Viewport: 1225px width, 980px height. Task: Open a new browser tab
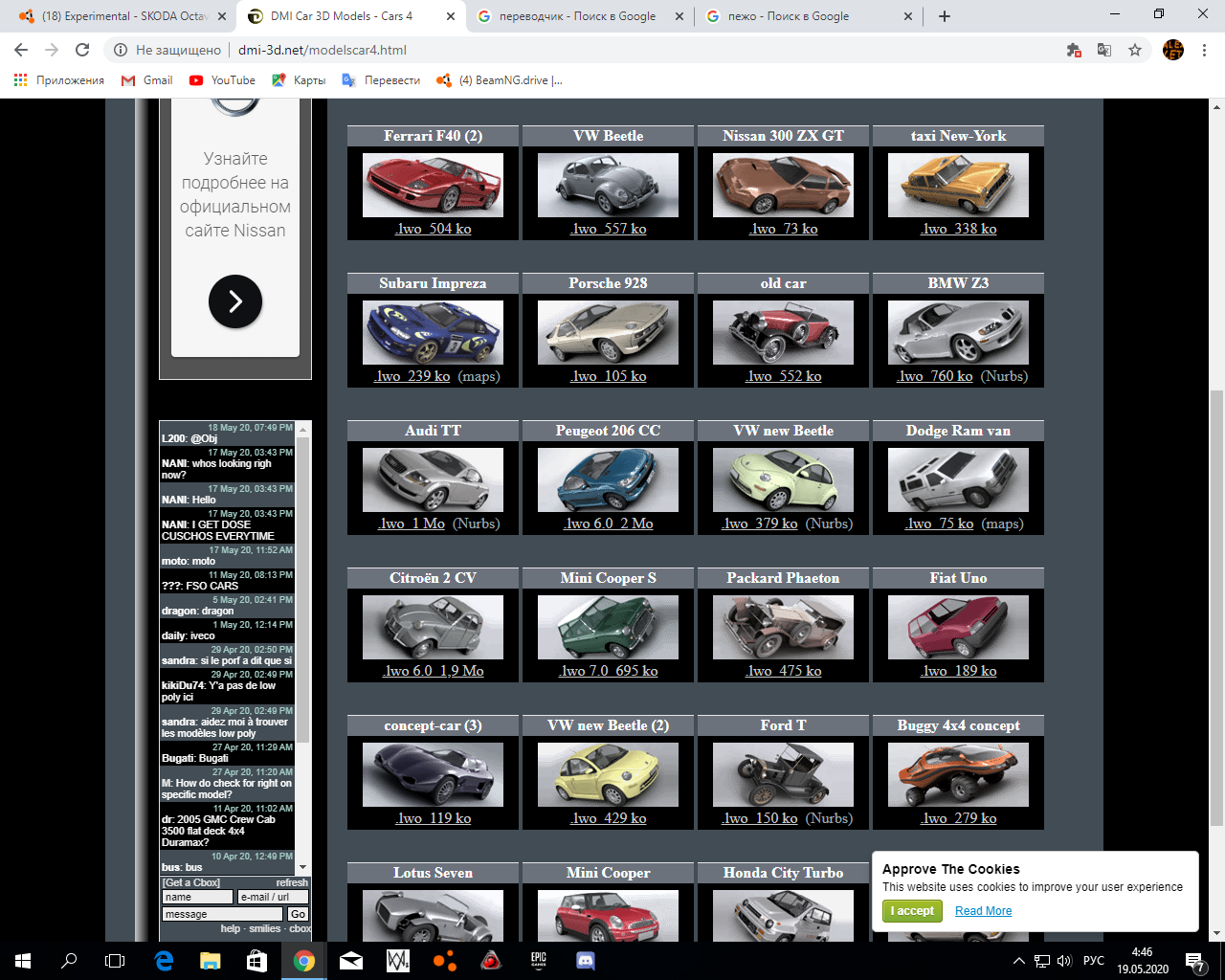click(x=945, y=16)
